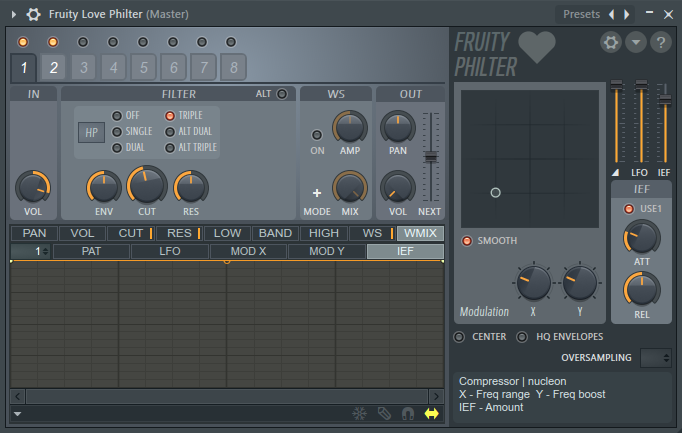Enable filter unit 3 LED
682x433 pixels.
coord(83,42)
